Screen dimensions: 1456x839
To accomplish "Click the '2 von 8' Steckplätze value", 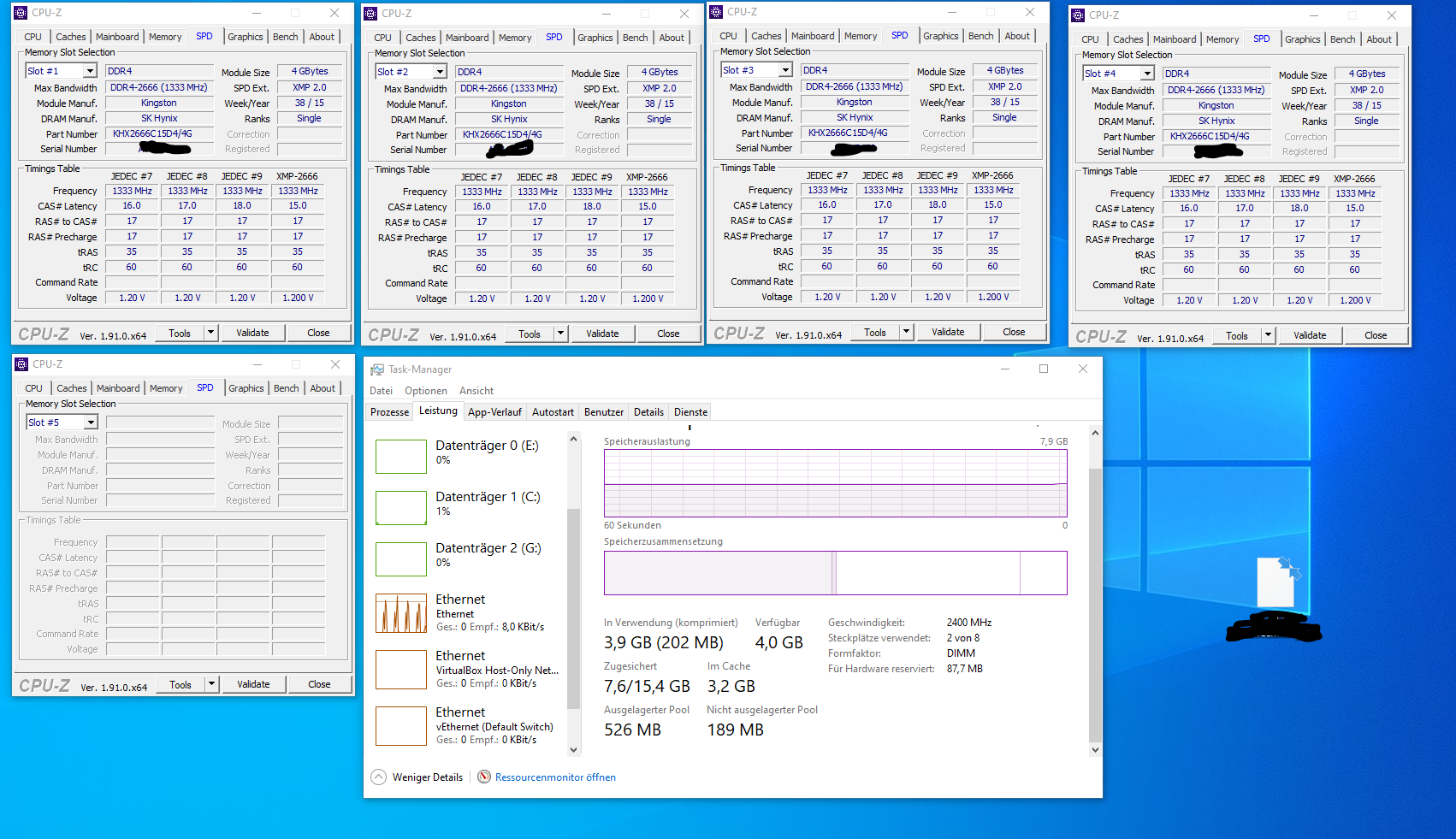I will 963,638.
